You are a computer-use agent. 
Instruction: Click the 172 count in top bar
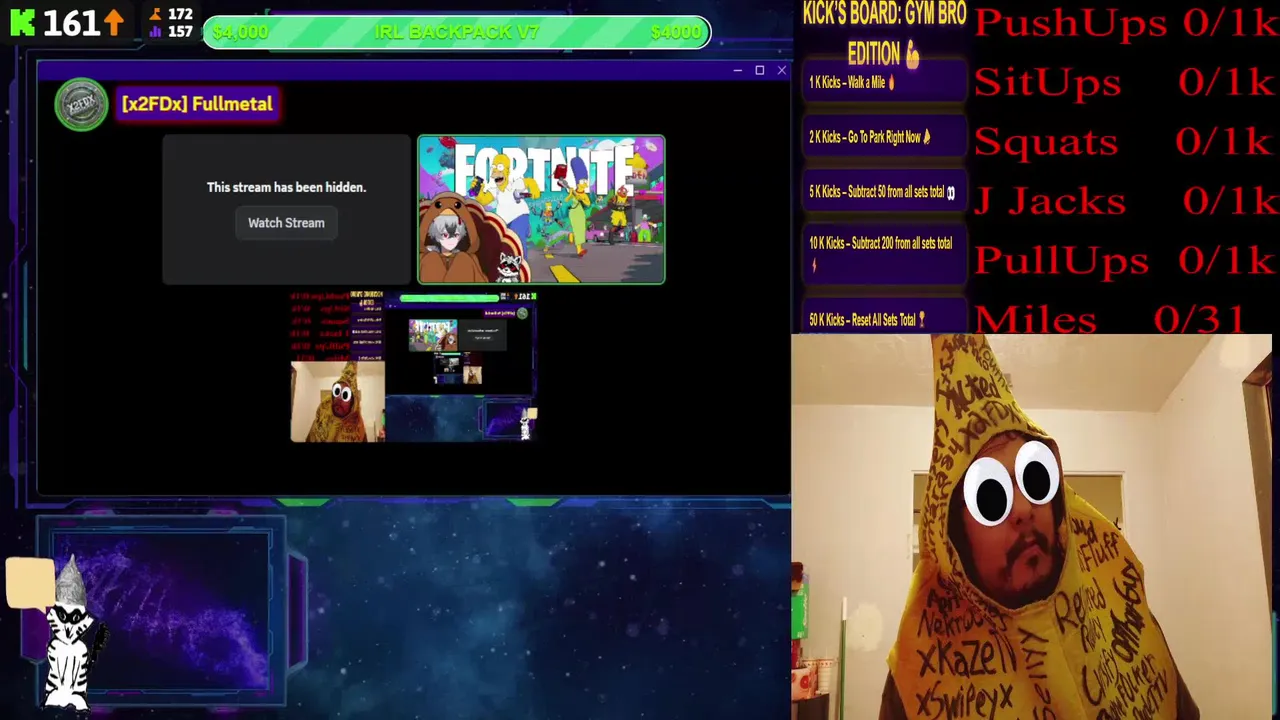point(180,14)
